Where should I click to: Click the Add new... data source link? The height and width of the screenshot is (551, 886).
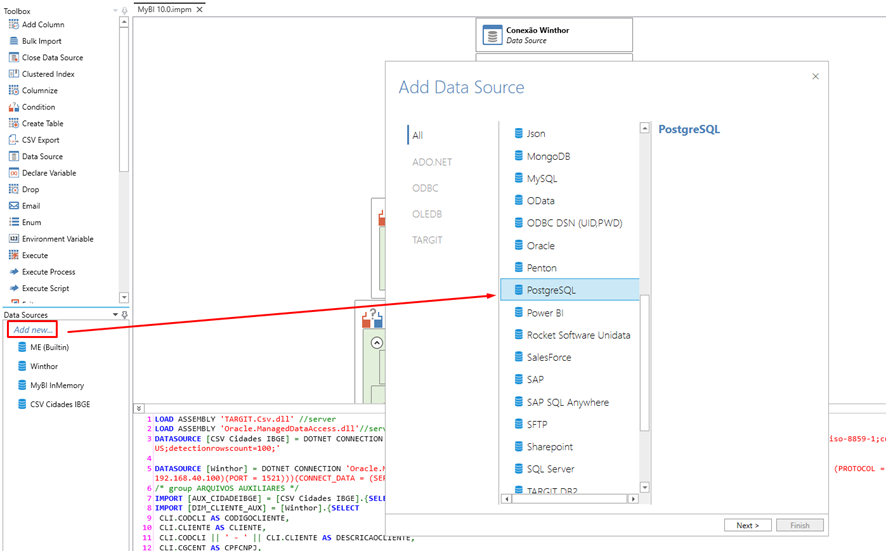(33, 329)
